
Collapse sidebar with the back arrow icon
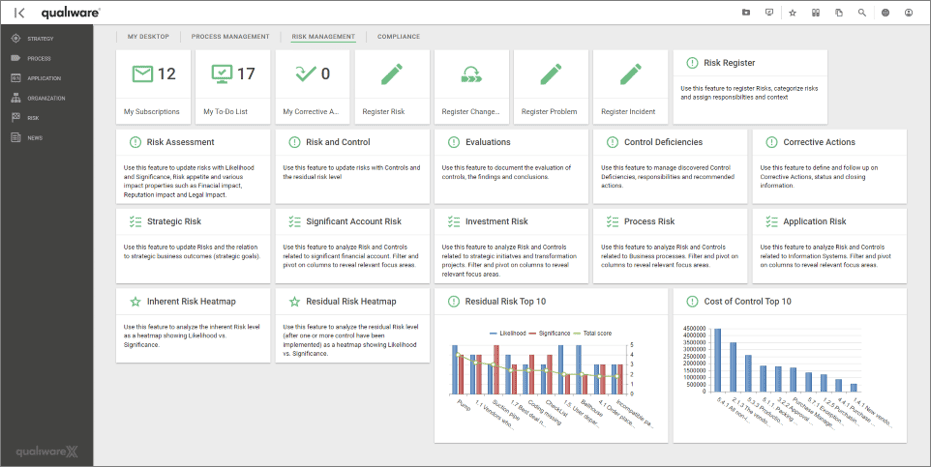coord(19,12)
